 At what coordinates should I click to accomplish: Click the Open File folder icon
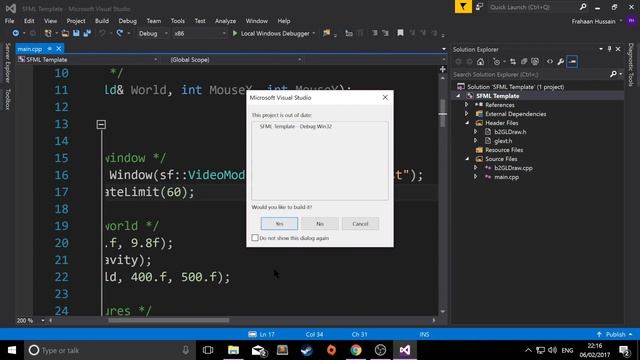pos(65,33)
